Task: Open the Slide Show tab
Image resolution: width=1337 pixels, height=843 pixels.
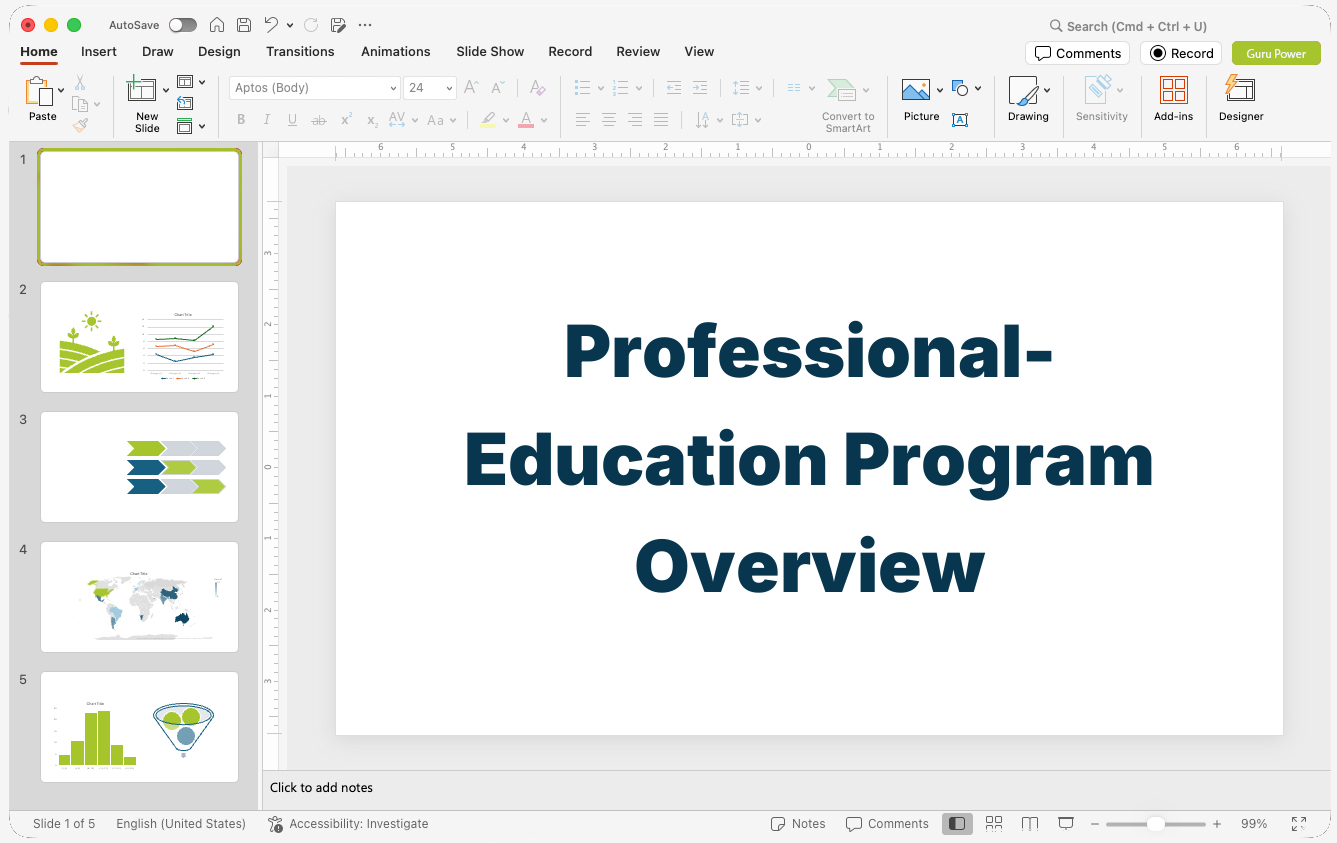Action: point(490,51)
